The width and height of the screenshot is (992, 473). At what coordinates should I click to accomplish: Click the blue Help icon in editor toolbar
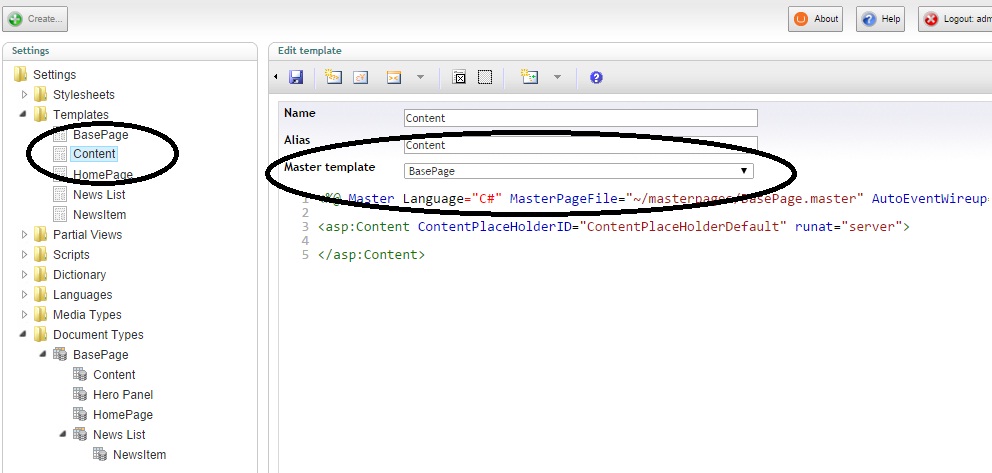(x=596, y=77)
